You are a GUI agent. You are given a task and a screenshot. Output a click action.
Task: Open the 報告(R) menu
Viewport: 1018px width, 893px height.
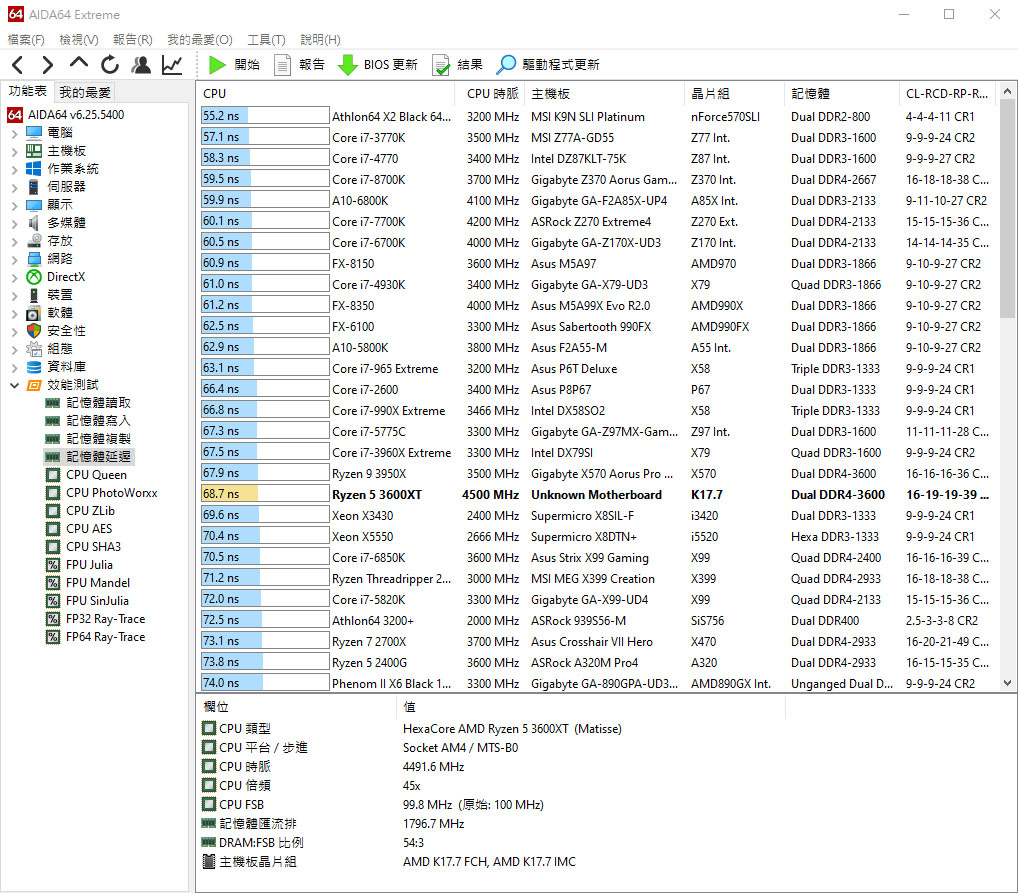tap(132, 40)
